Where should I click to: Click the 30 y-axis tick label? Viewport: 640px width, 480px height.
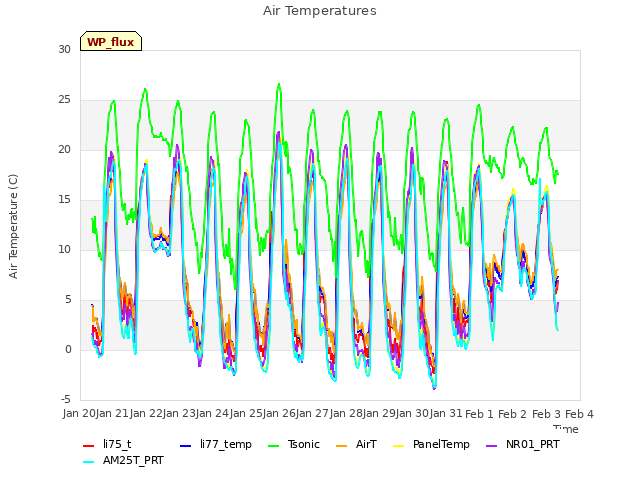64,49
